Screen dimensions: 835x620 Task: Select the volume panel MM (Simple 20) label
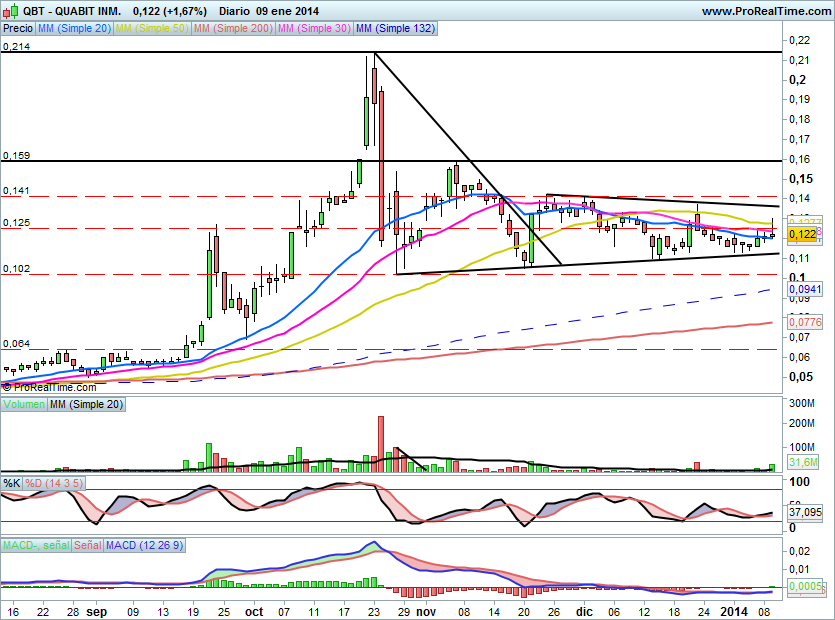pos(87,405)
